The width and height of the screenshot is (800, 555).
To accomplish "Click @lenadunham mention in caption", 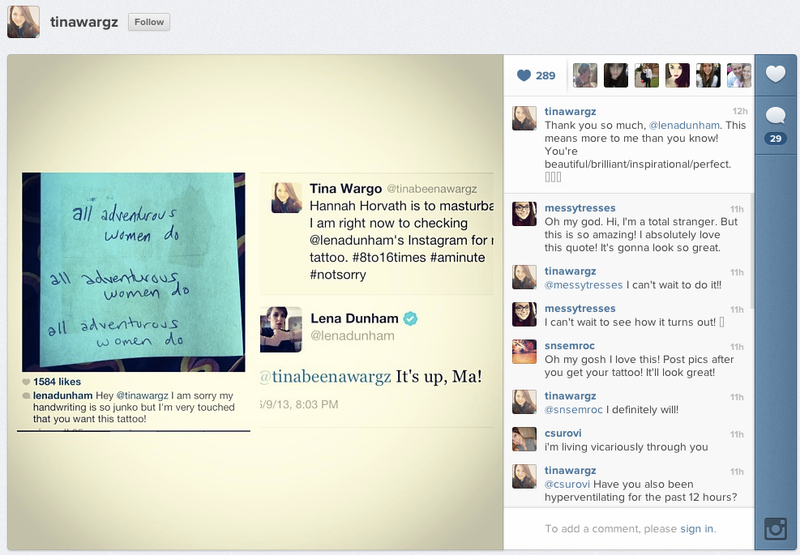I will click(x=684, y=125).
